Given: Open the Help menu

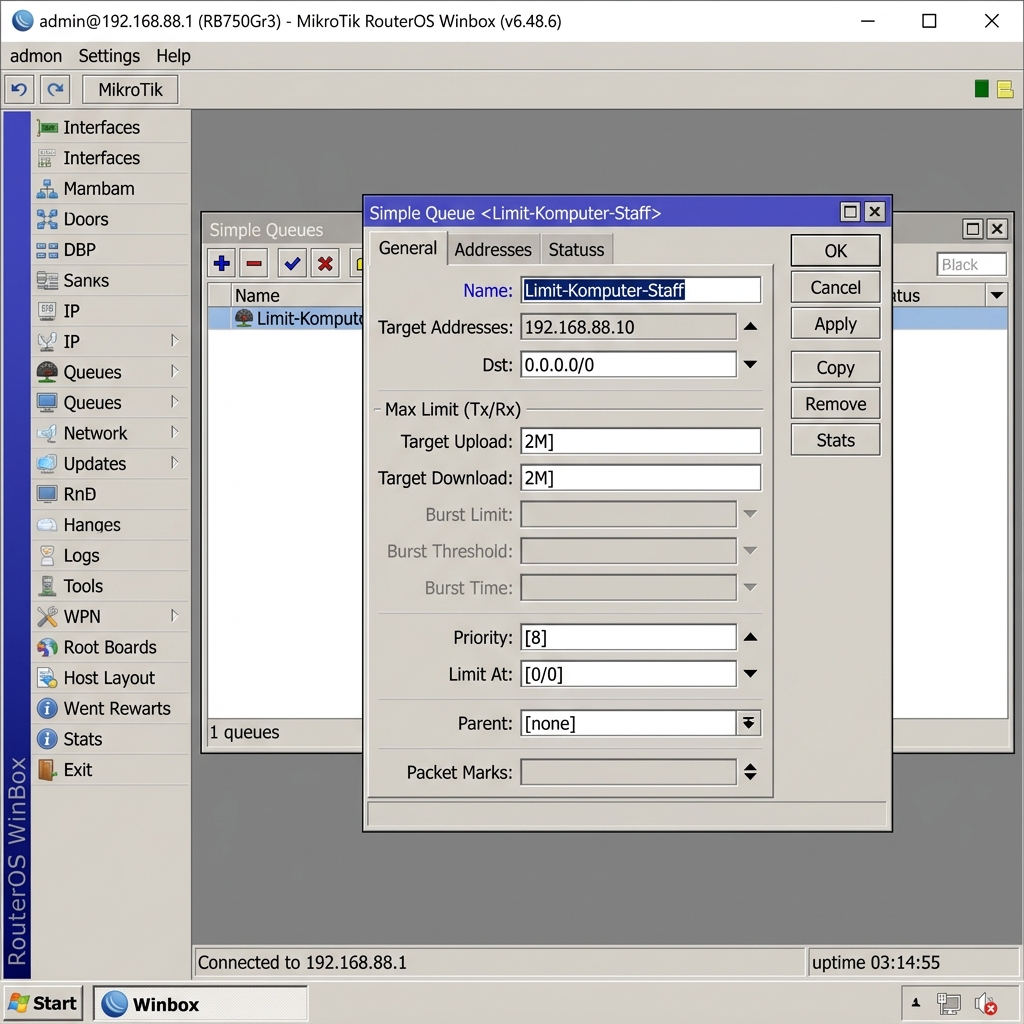Looking at the screenshot, I should [x=173, y=56].
